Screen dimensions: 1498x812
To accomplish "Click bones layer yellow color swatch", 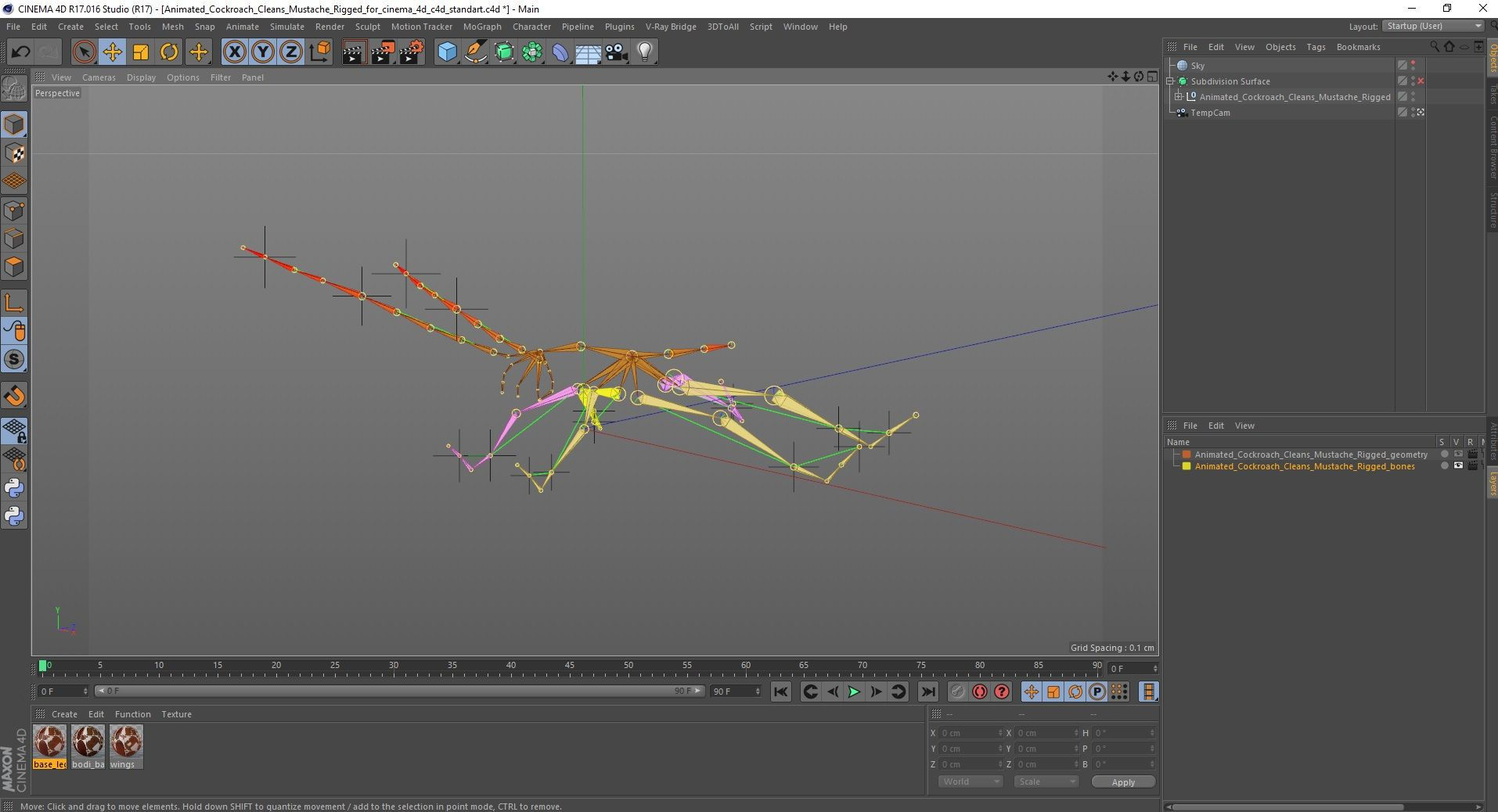I will pos(1187,466).
